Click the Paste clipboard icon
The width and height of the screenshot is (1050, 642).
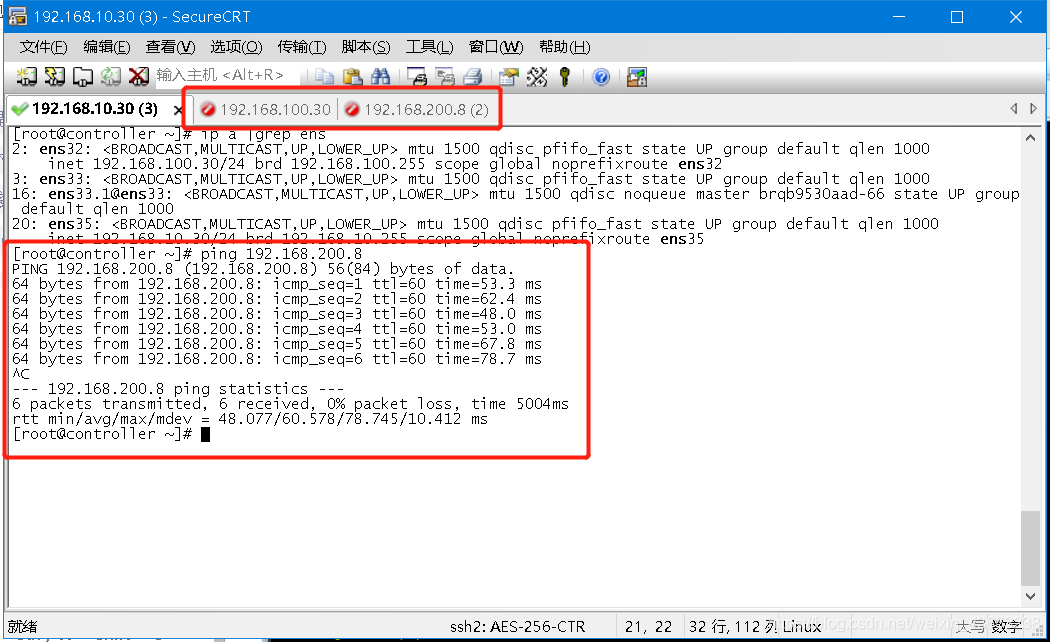pos(352,77)
